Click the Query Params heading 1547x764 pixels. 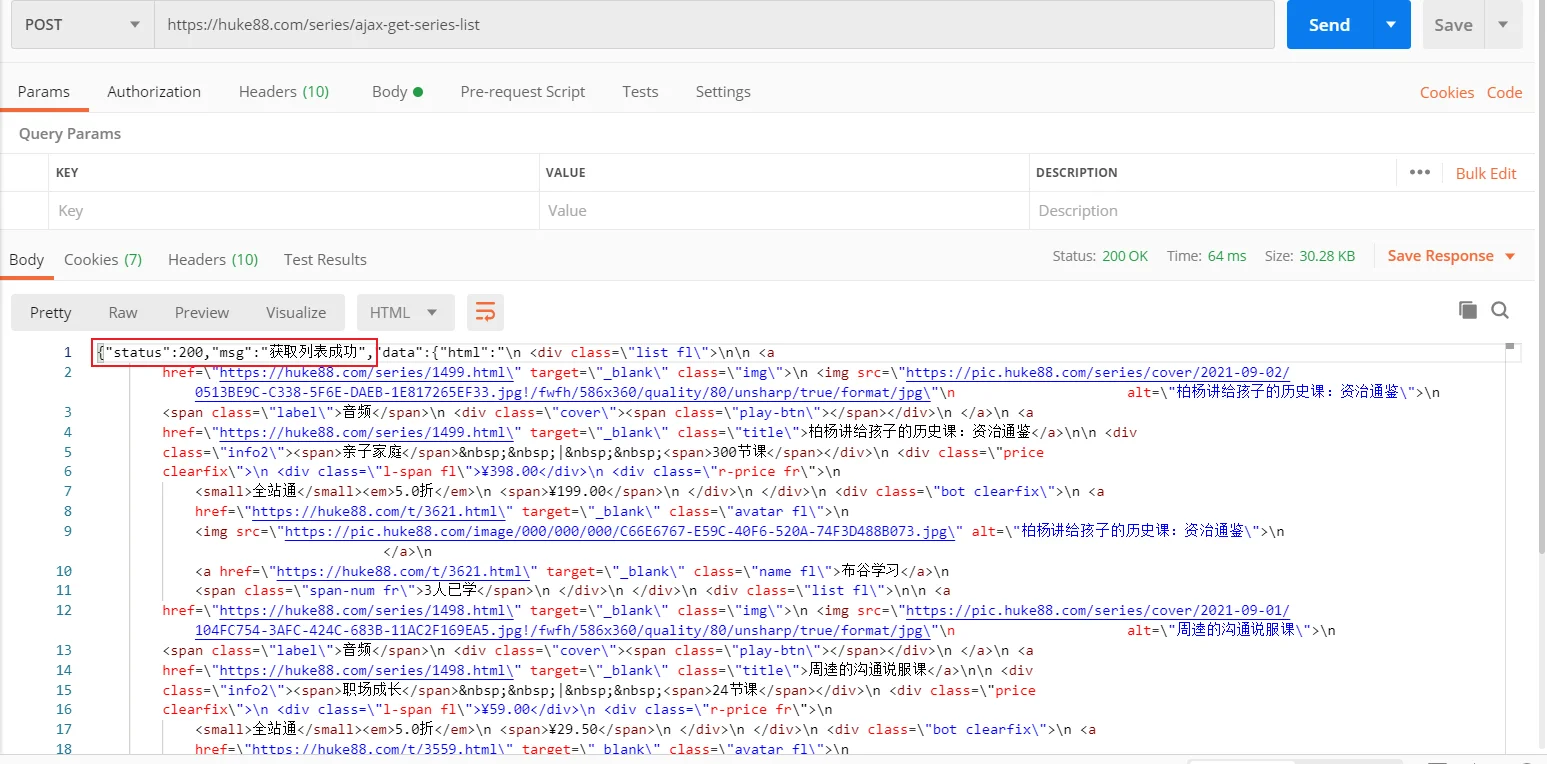[70, 134]
